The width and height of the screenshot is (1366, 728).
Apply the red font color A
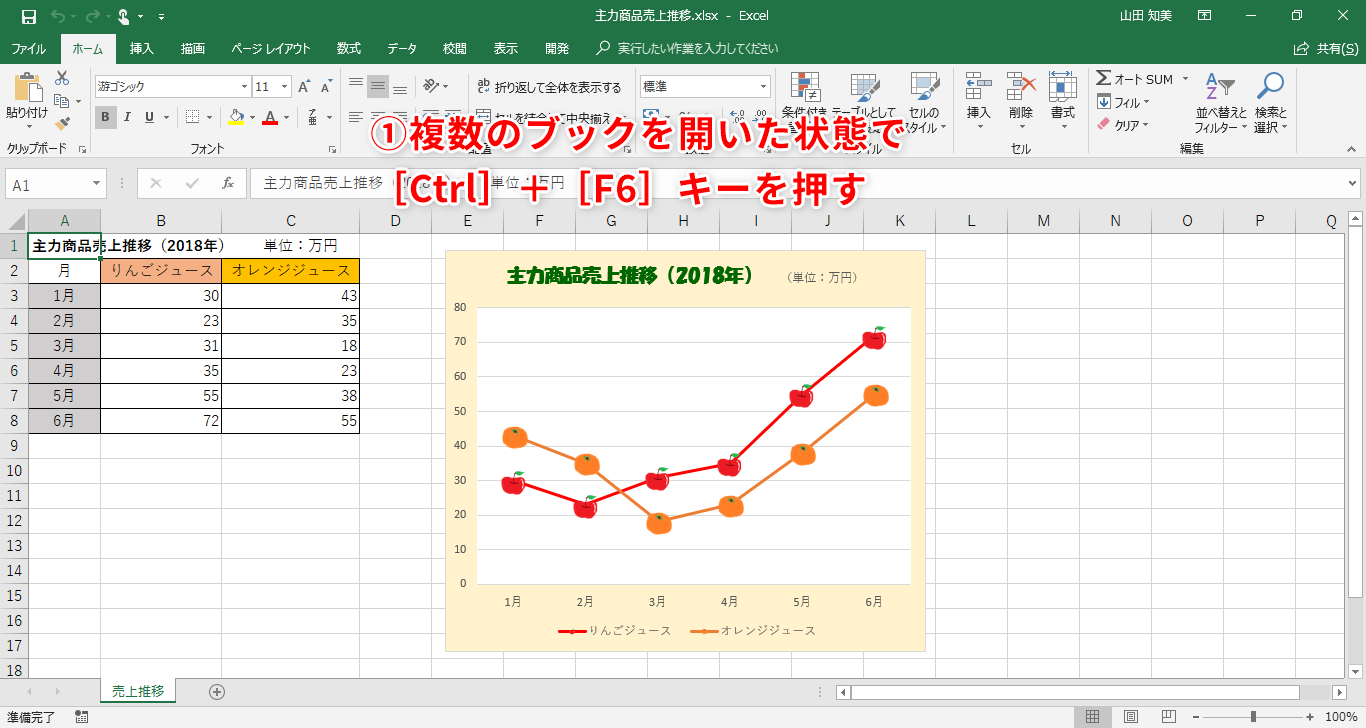[x=270, y=117]
